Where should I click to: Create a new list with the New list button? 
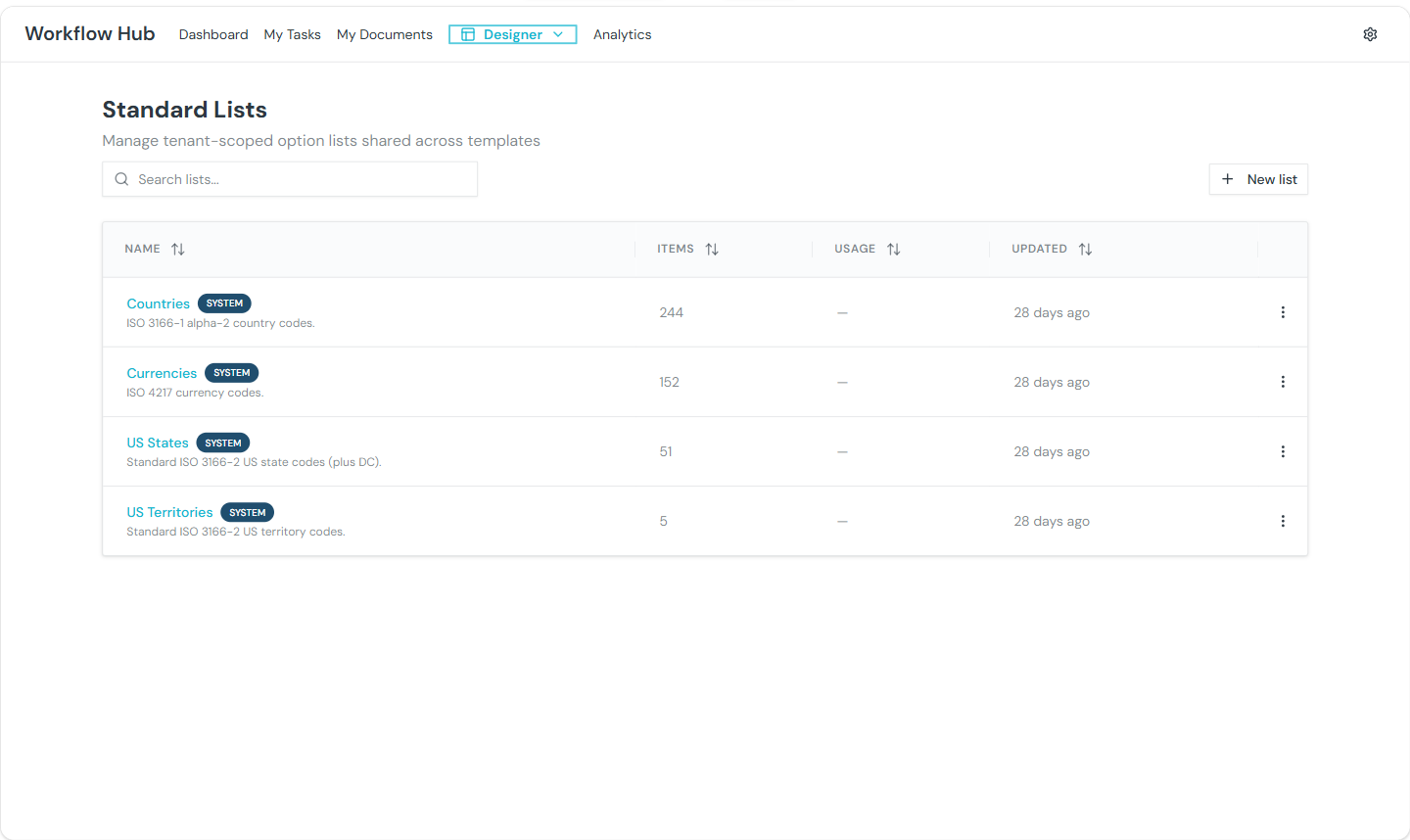(x=1258, y=179)
